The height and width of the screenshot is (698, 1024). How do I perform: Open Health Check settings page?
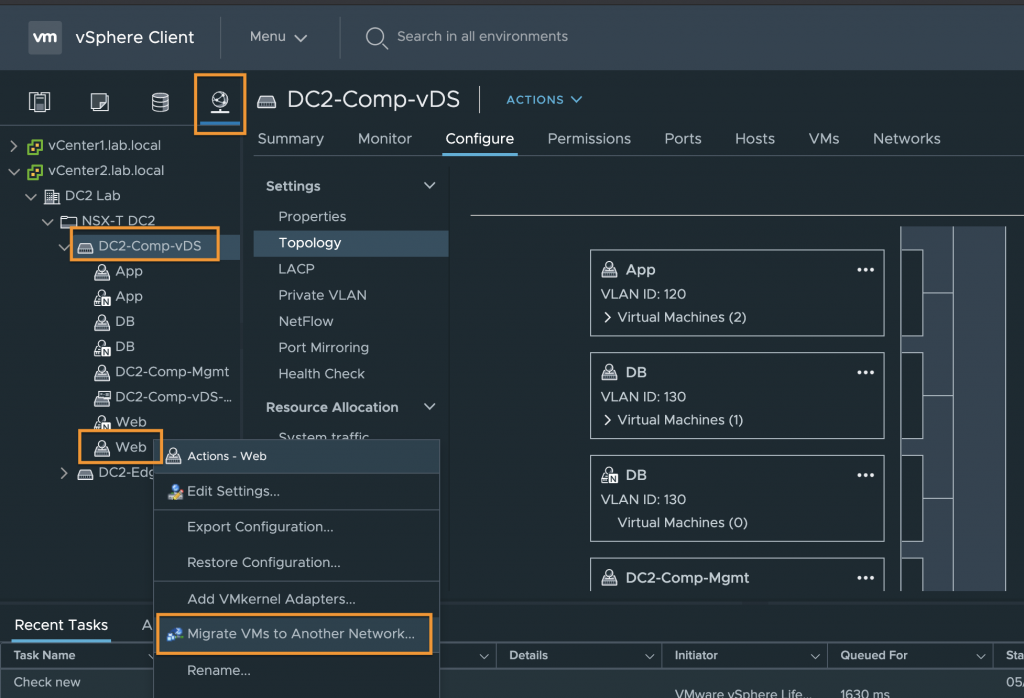point(321,373)
